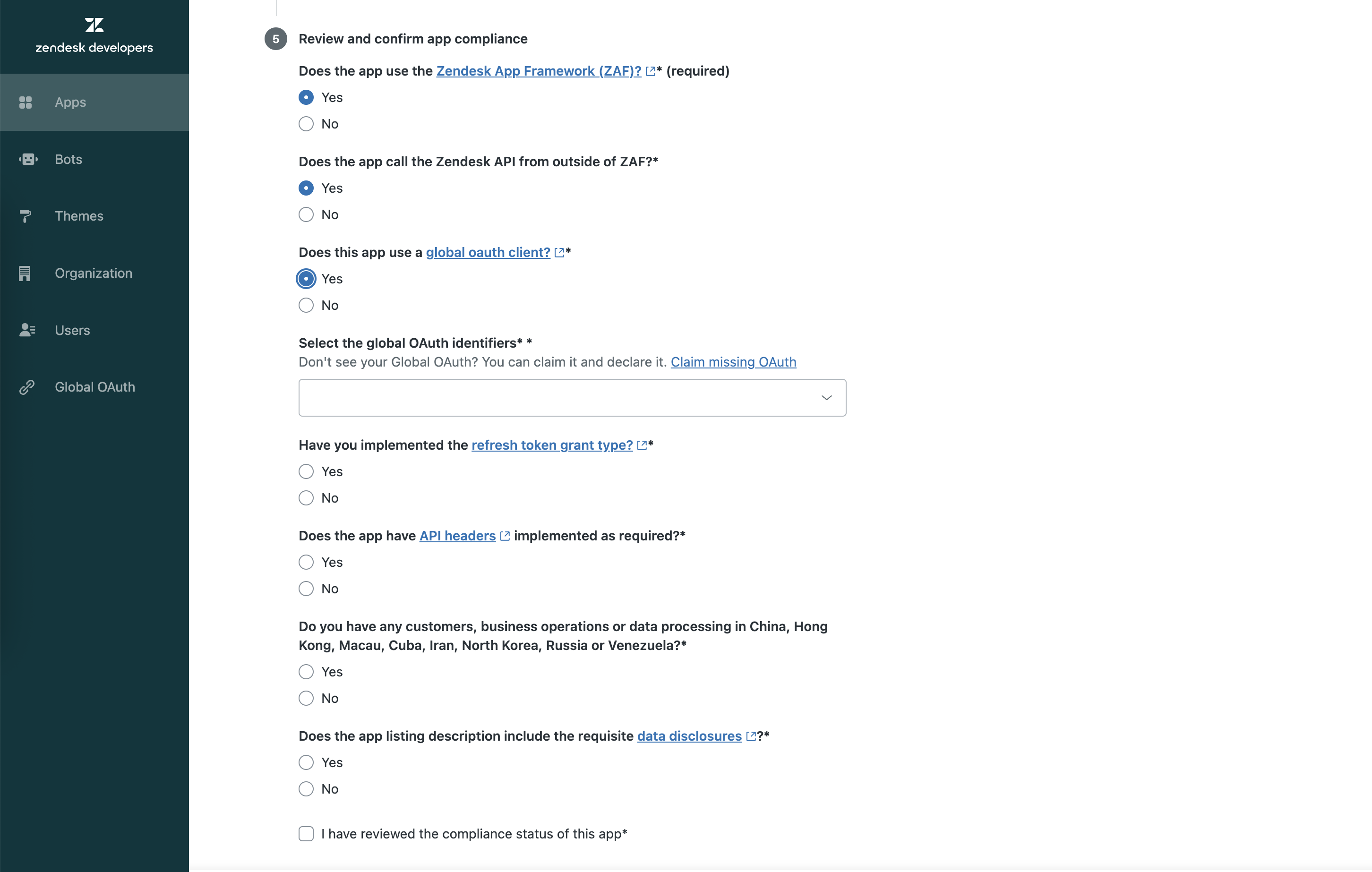The image size is (1372, 872).
Task: Open the Global OAuth sidebar menu item
Action: tap(94, 387)
